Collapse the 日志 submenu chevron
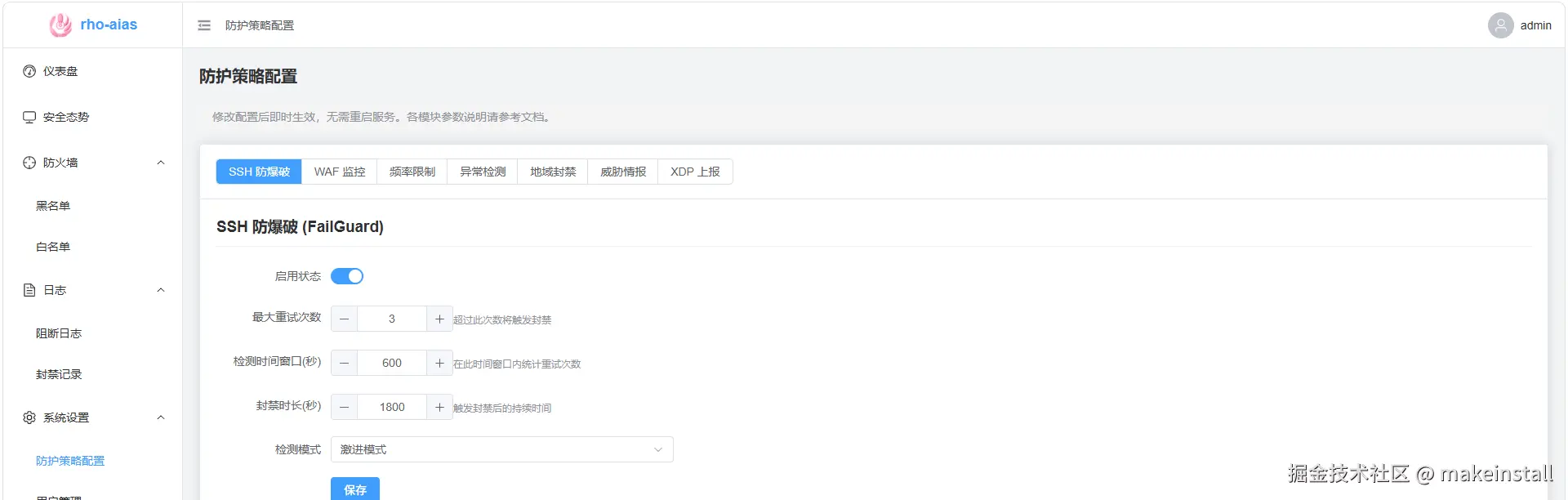Screen dimensions: 1568x500 [161, 290]
